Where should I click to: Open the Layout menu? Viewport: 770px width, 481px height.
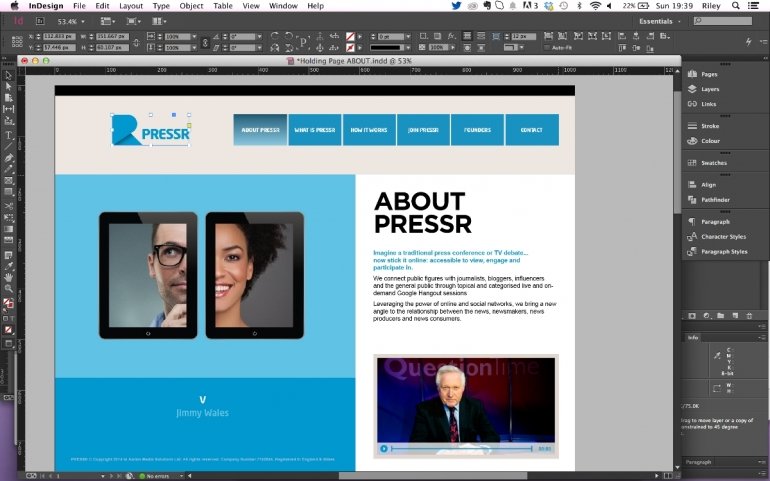pyautogui.click(x=131, y=6)
